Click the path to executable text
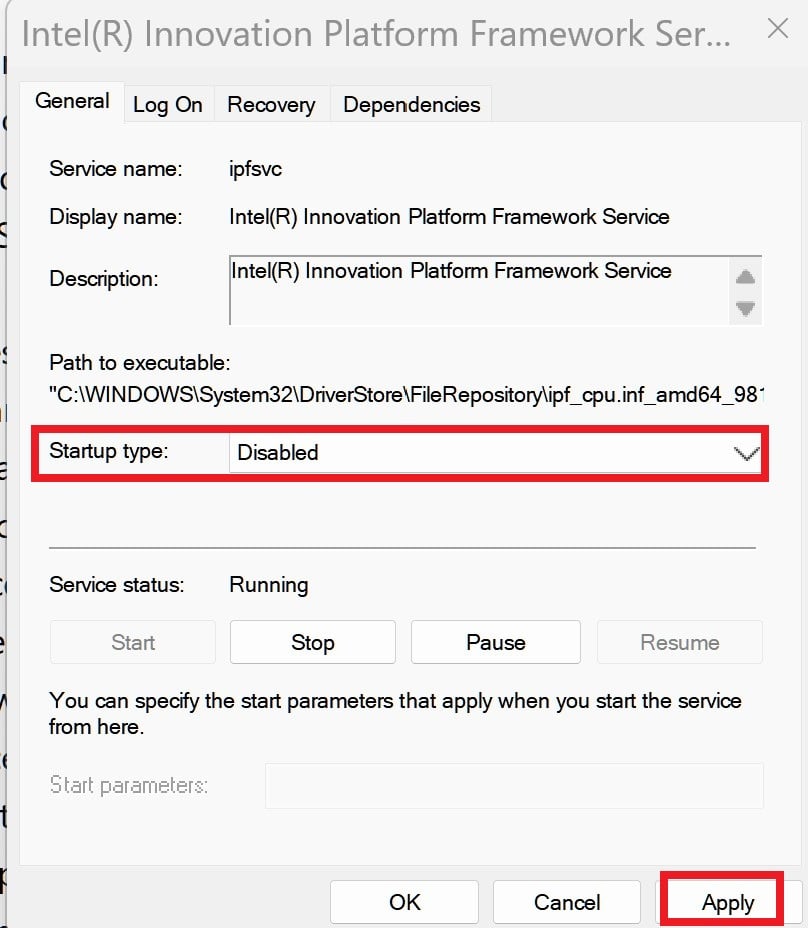Image resolution: width=808 pixels, height=928 pixels. click(405, 394)
